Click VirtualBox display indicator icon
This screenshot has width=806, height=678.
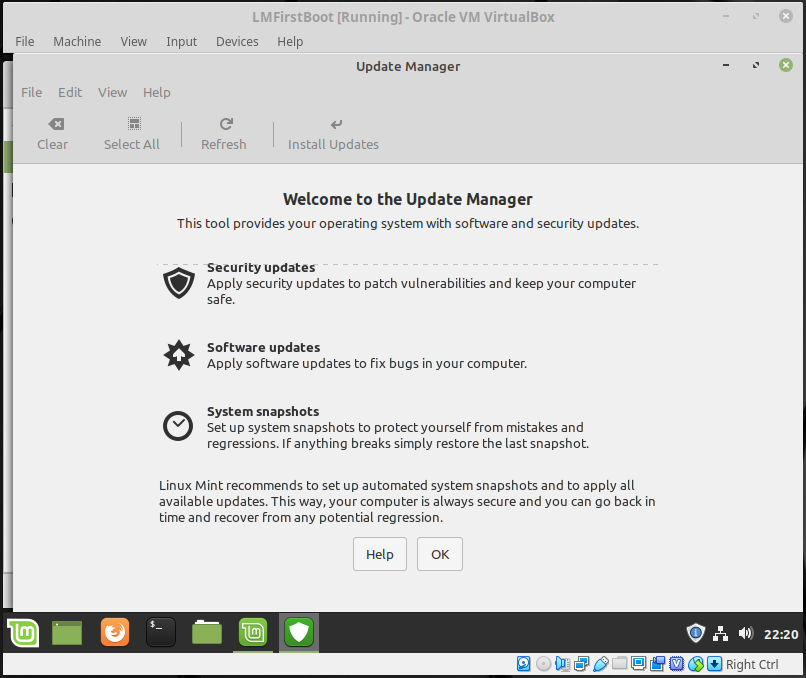click(638, 664)
